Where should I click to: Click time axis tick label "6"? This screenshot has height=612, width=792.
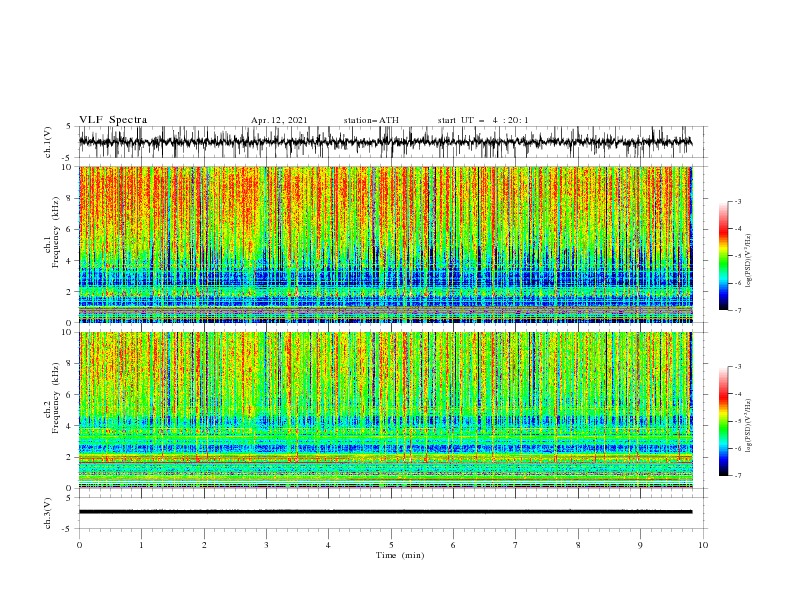(x=453, y=545)
